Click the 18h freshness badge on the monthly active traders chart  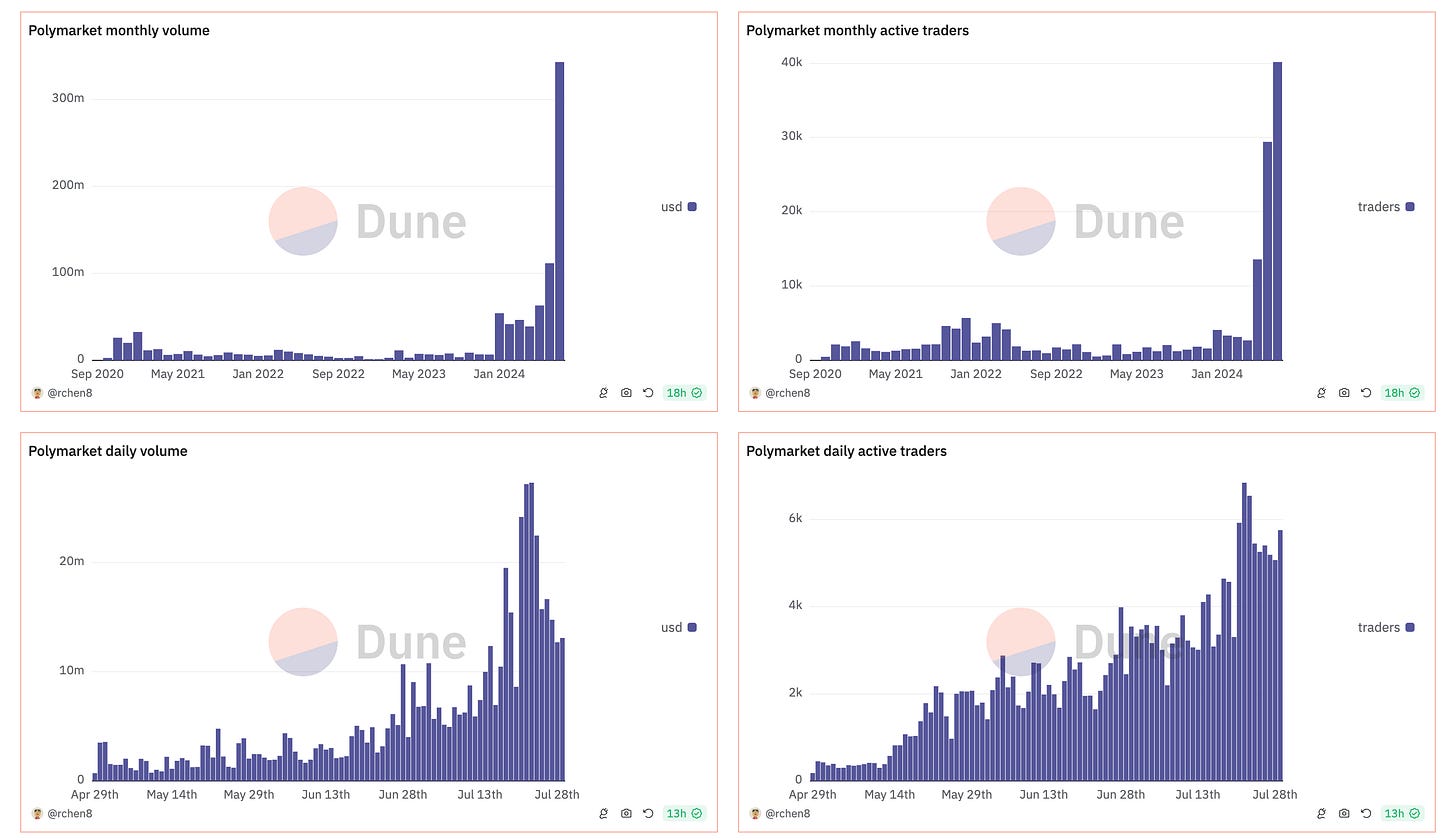coord(1402,393)
